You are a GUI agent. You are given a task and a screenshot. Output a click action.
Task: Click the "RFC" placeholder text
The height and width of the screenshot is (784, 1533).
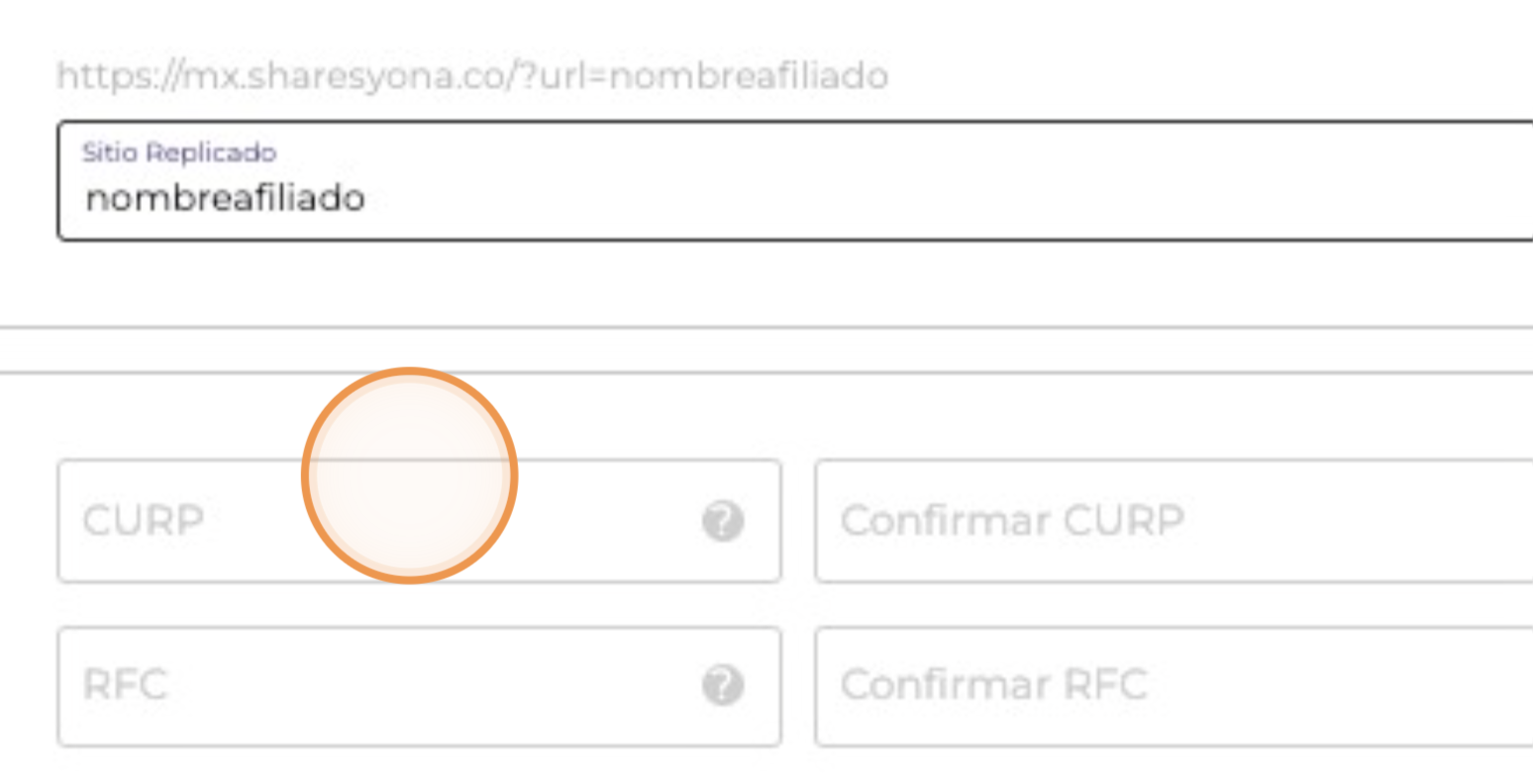126,685
